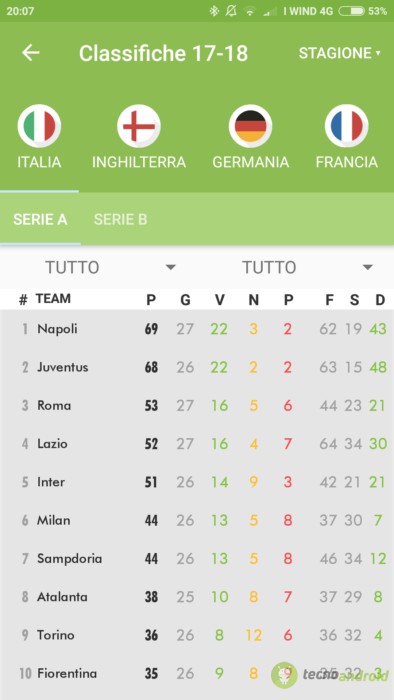Image resolution: width=394 pixels, height=700 pixels.
Task: Tap the battery status icon
Action: tap(351, 11)
